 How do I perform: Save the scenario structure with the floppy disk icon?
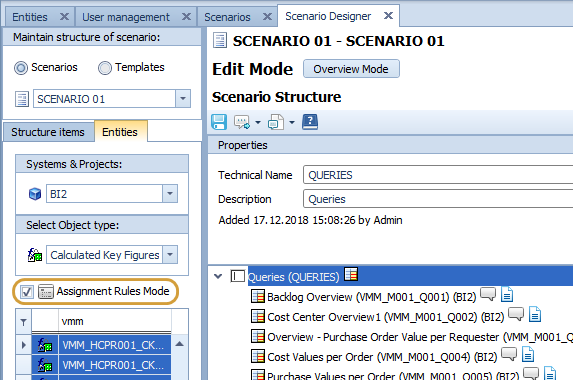(219, 122)
